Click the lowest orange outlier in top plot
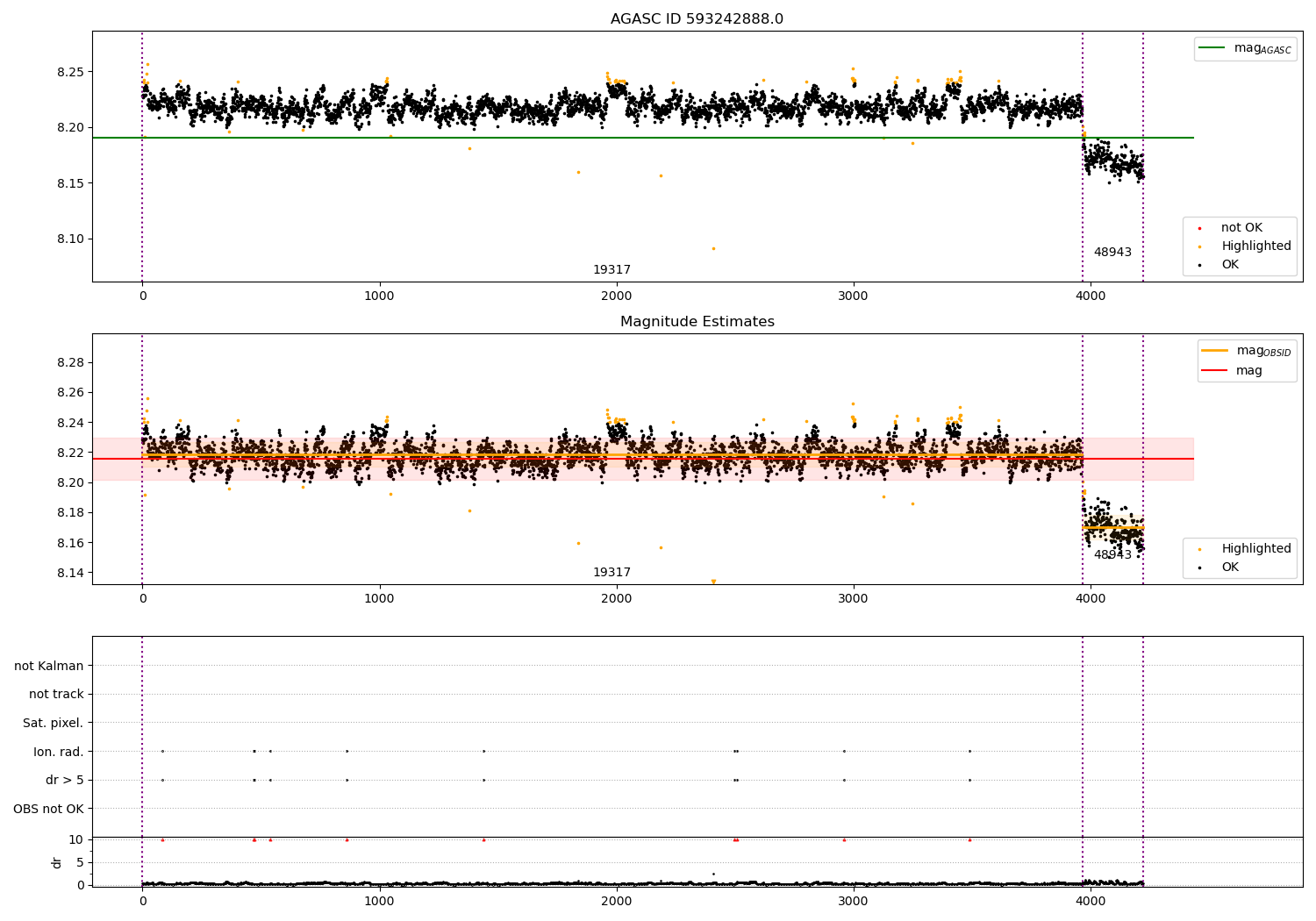 (x=713, y=248)
